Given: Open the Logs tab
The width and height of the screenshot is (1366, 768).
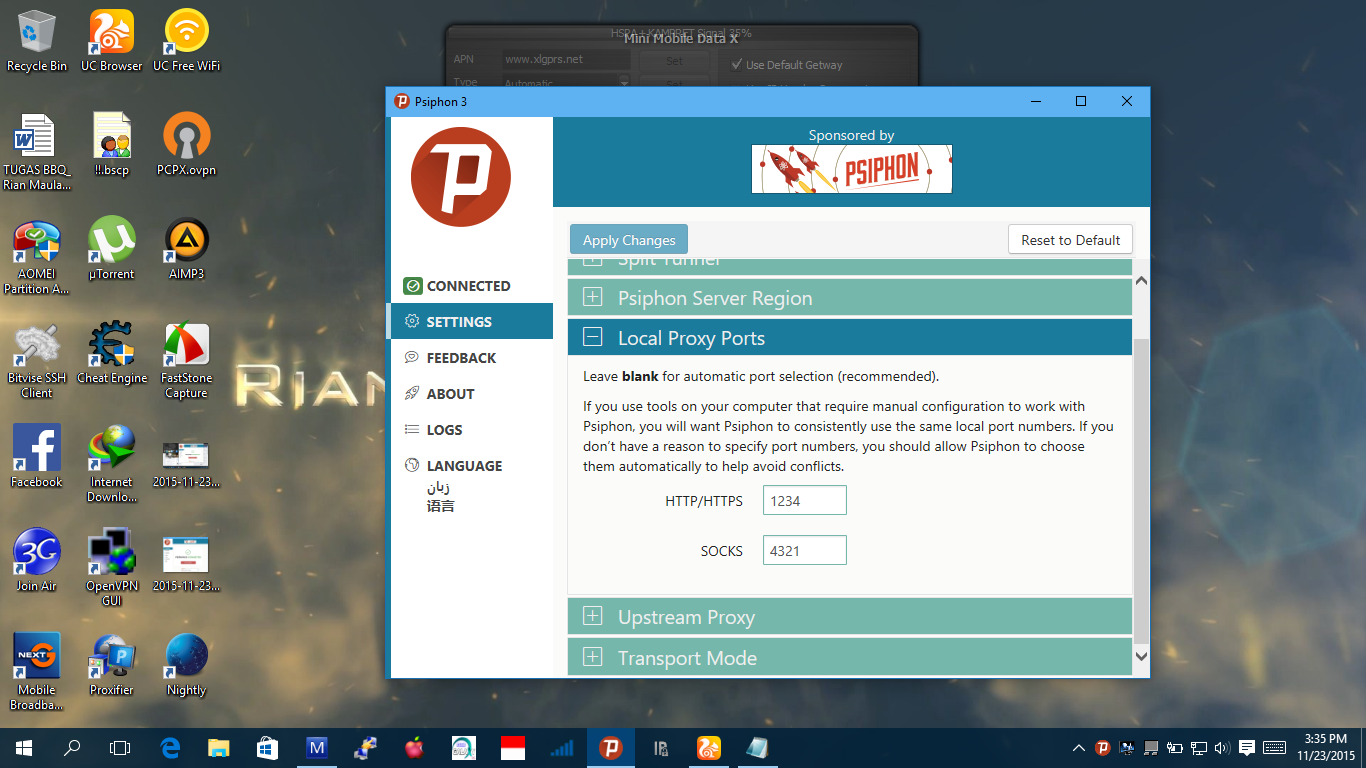Looking at the screenshot, I should tap(470, 430).
